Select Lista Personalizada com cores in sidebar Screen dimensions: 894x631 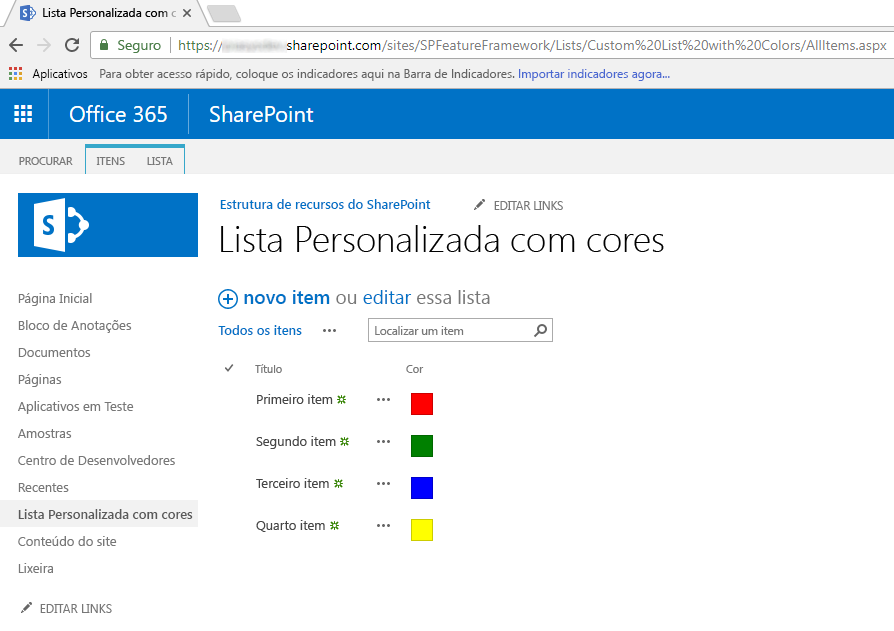[x=105, y=514]
